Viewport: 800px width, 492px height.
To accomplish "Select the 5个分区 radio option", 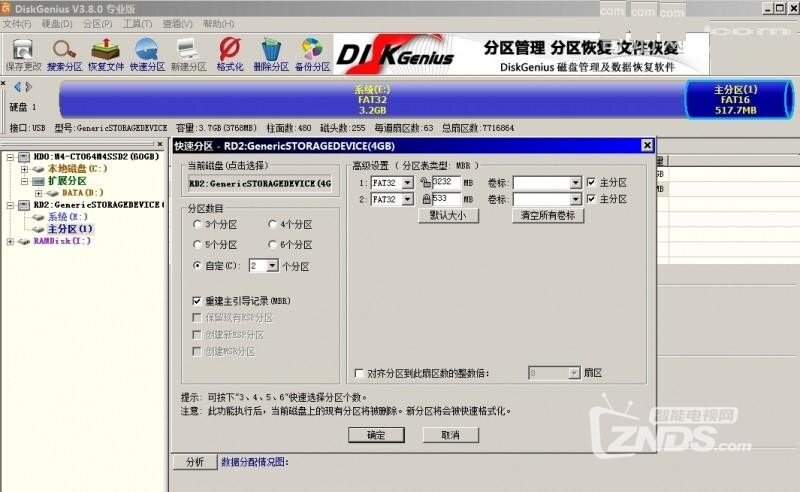I will tap(197, 244).
